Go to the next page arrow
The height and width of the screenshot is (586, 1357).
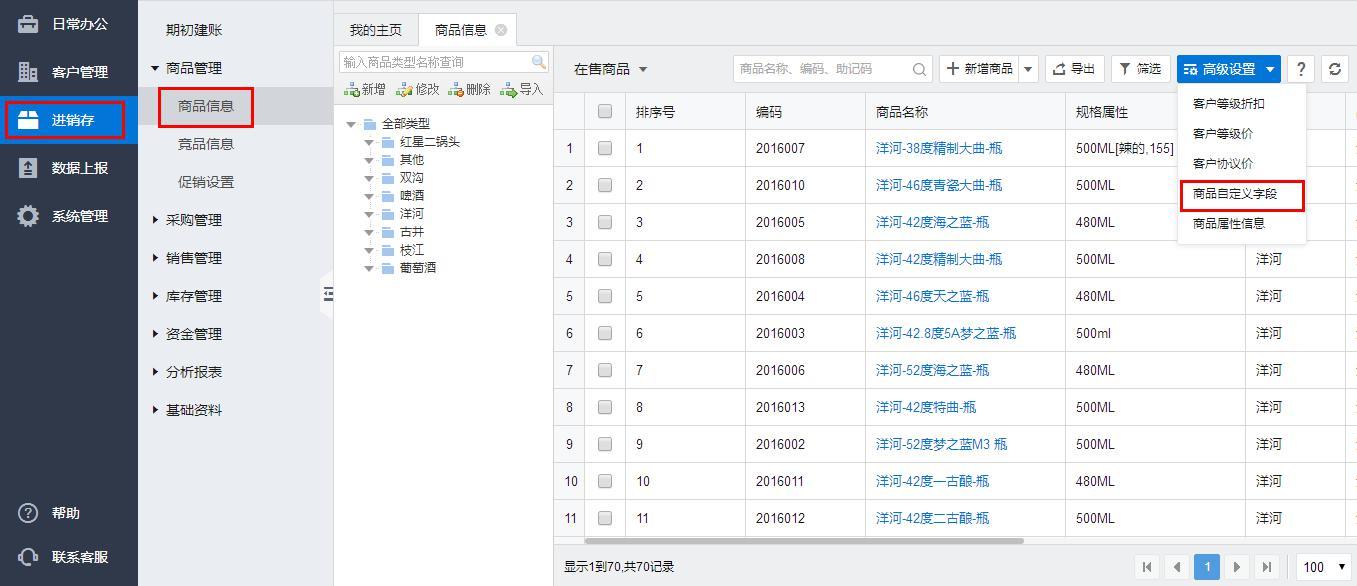1237,567
